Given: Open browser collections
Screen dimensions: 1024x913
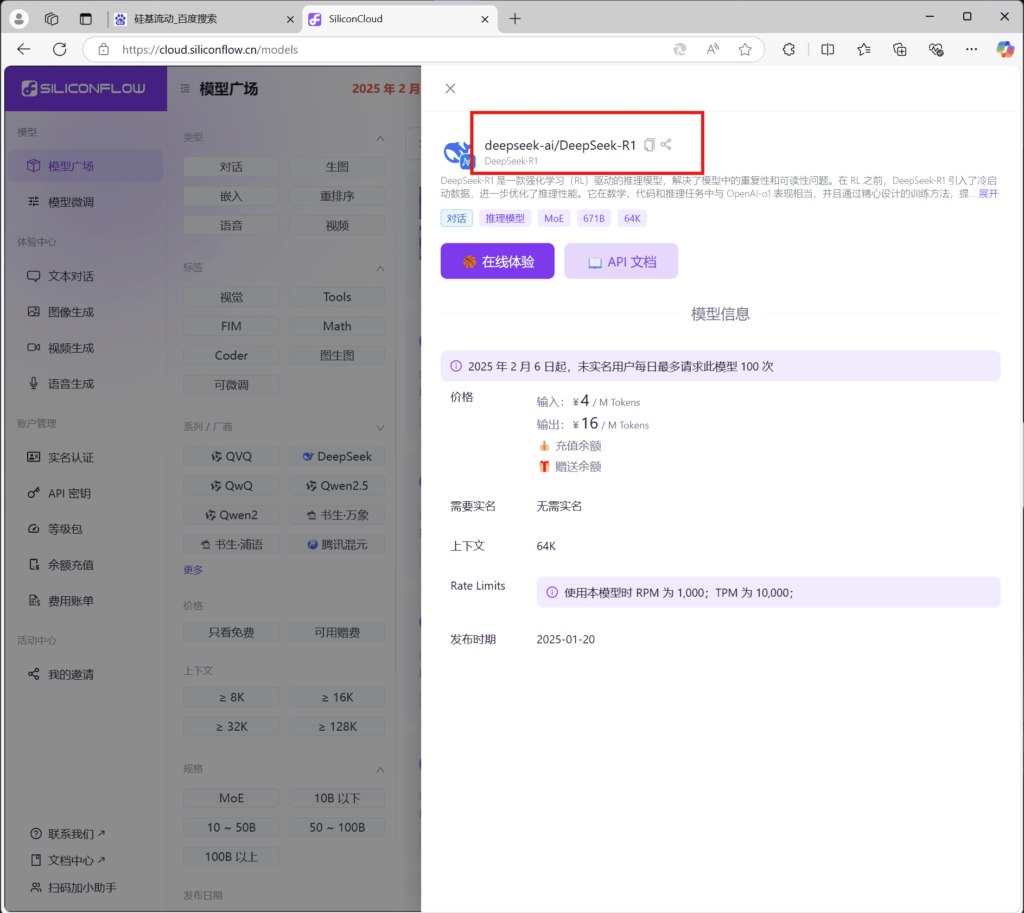Looking at the screenshot, I should [x=900, y=50].
